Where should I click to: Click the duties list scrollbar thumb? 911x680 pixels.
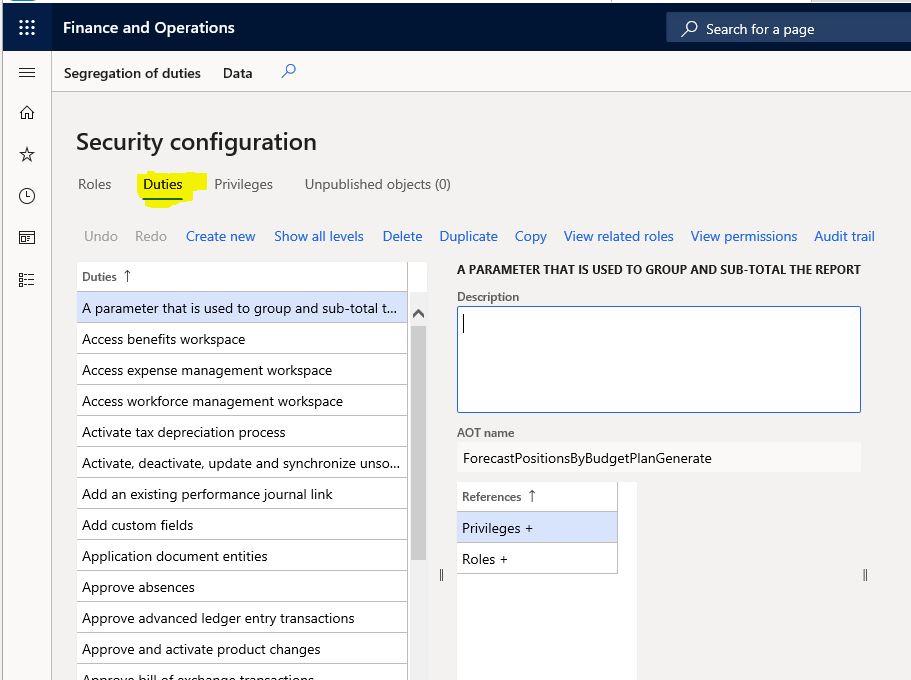tap(418, 442)
